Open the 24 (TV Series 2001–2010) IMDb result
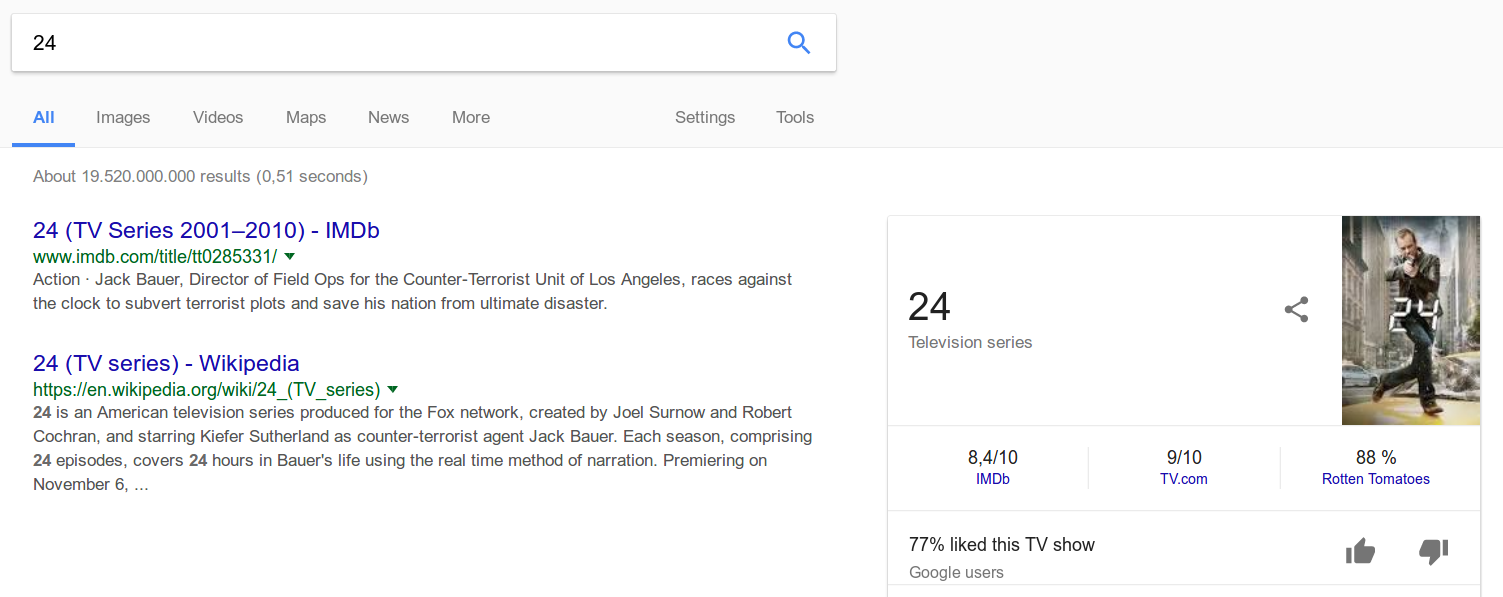Image resolution: width=1503 pixels, height=597 pixels. 206,230
